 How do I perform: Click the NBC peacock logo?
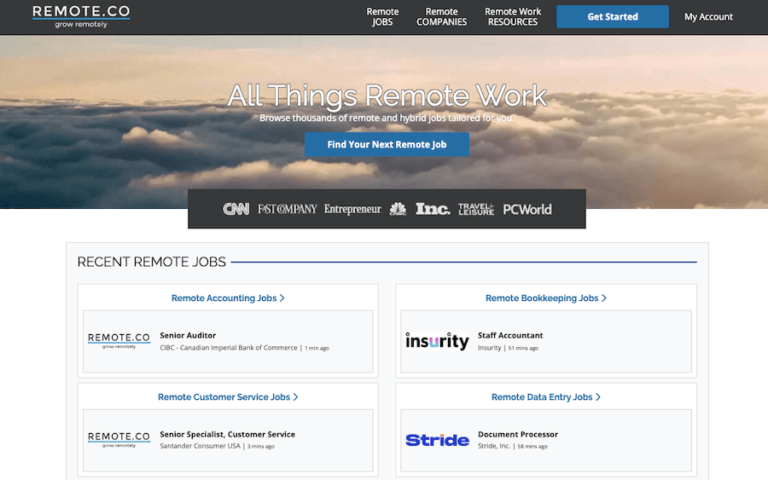398,209
